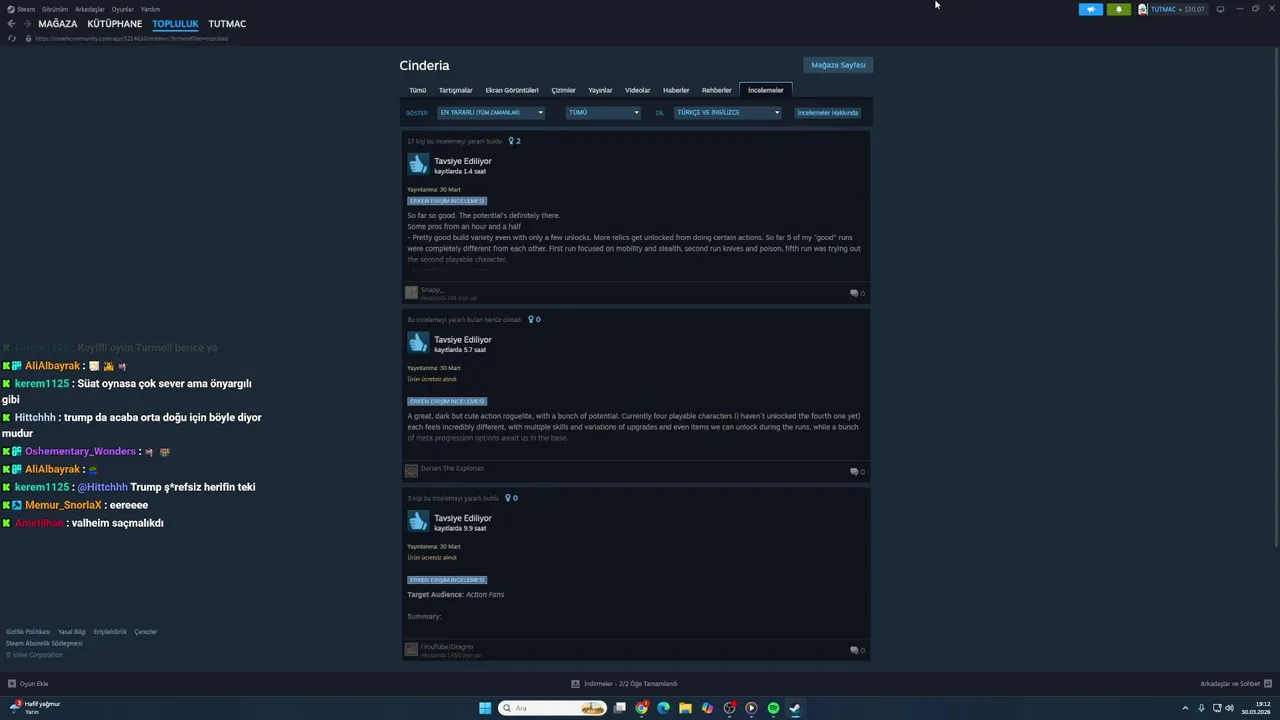Click the TUTMAC profile avatar

click(1143, 9)
